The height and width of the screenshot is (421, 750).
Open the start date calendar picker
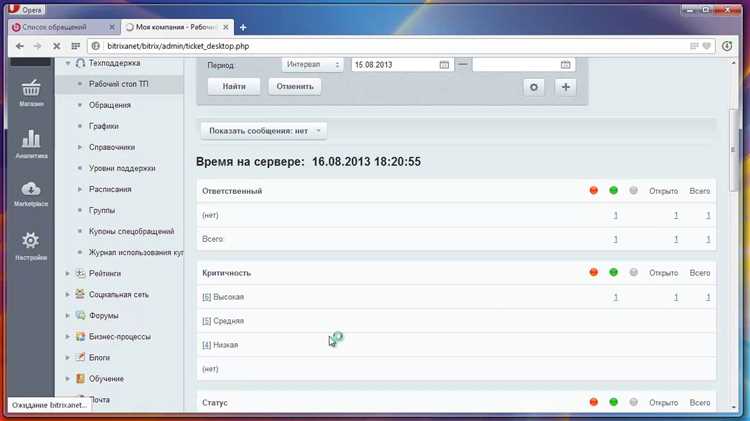click(x=444, y=65)
